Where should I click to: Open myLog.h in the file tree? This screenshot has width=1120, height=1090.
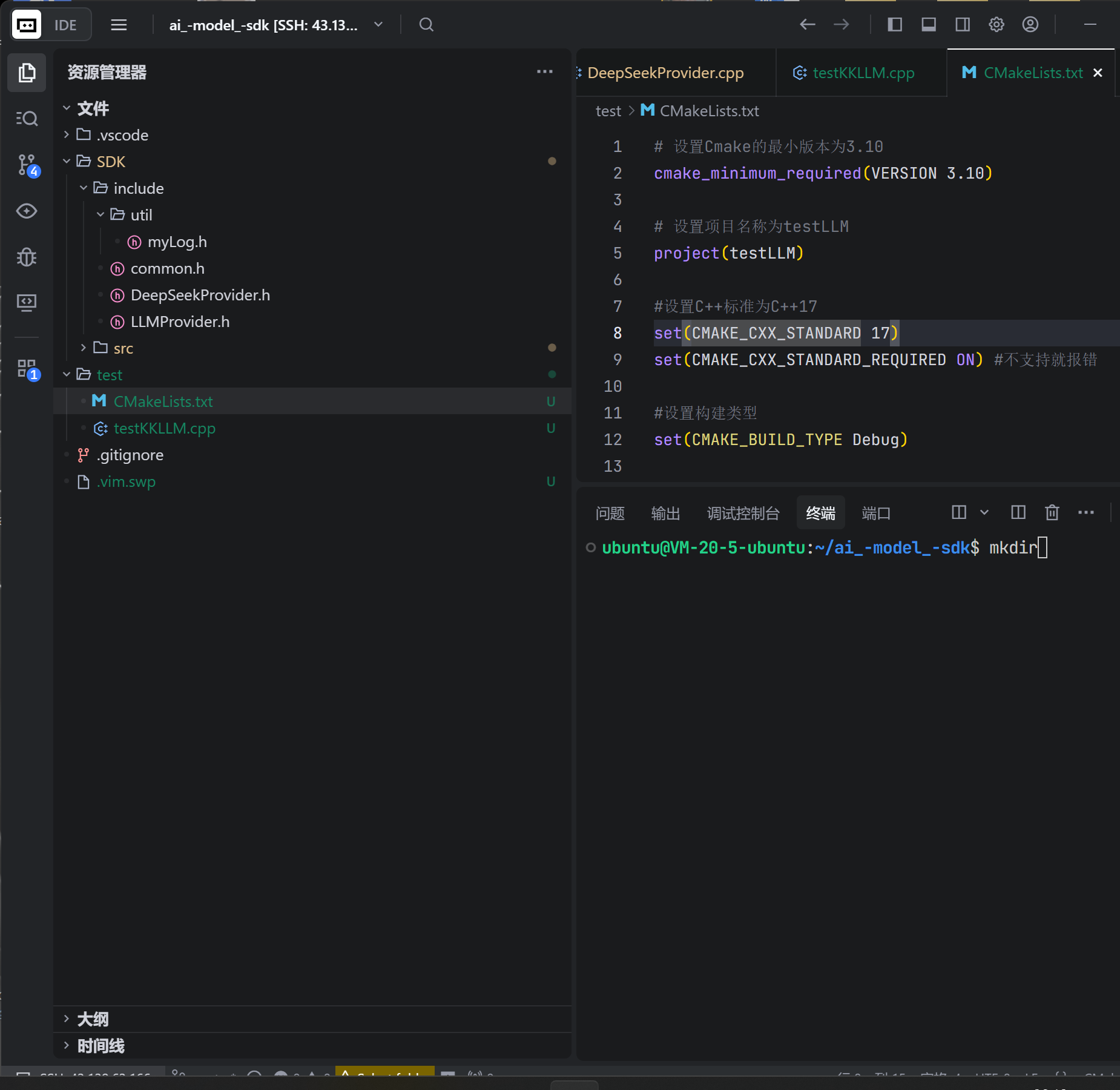[x=312, y=242]
